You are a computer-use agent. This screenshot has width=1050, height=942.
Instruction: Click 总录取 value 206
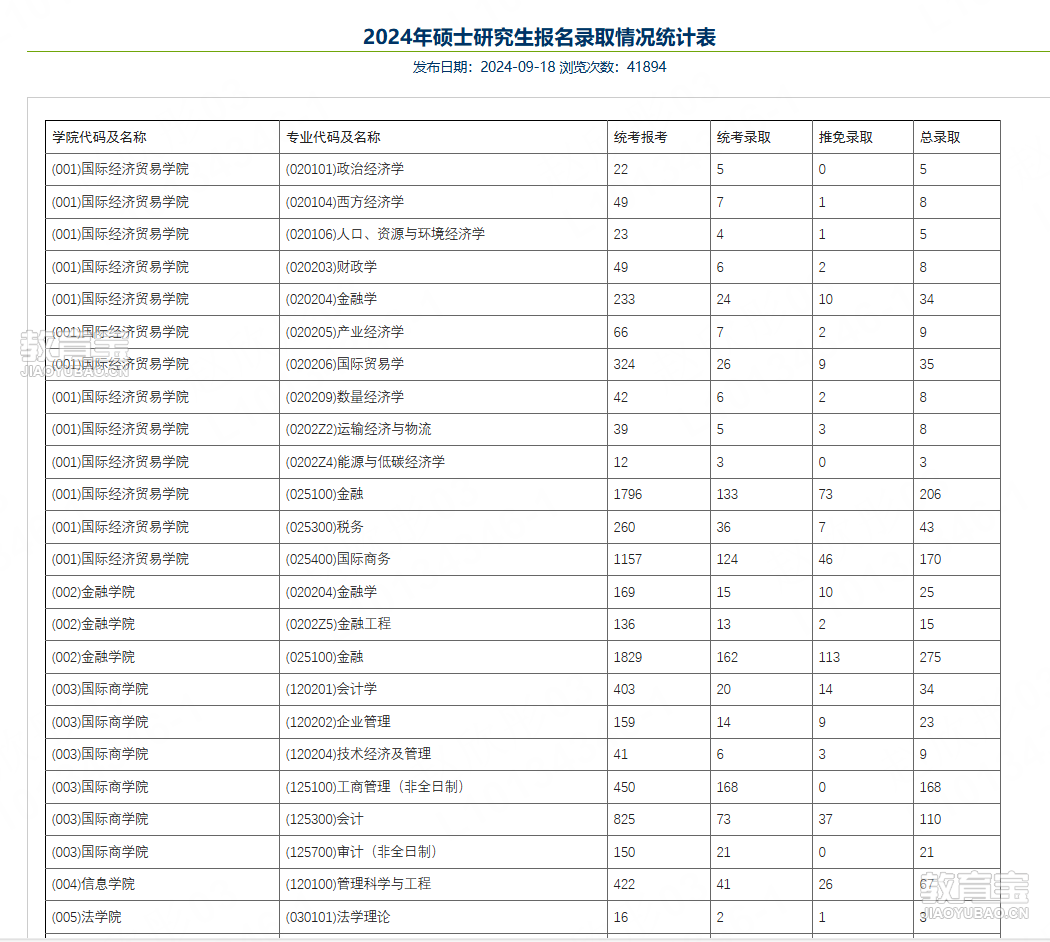(930, 494)
